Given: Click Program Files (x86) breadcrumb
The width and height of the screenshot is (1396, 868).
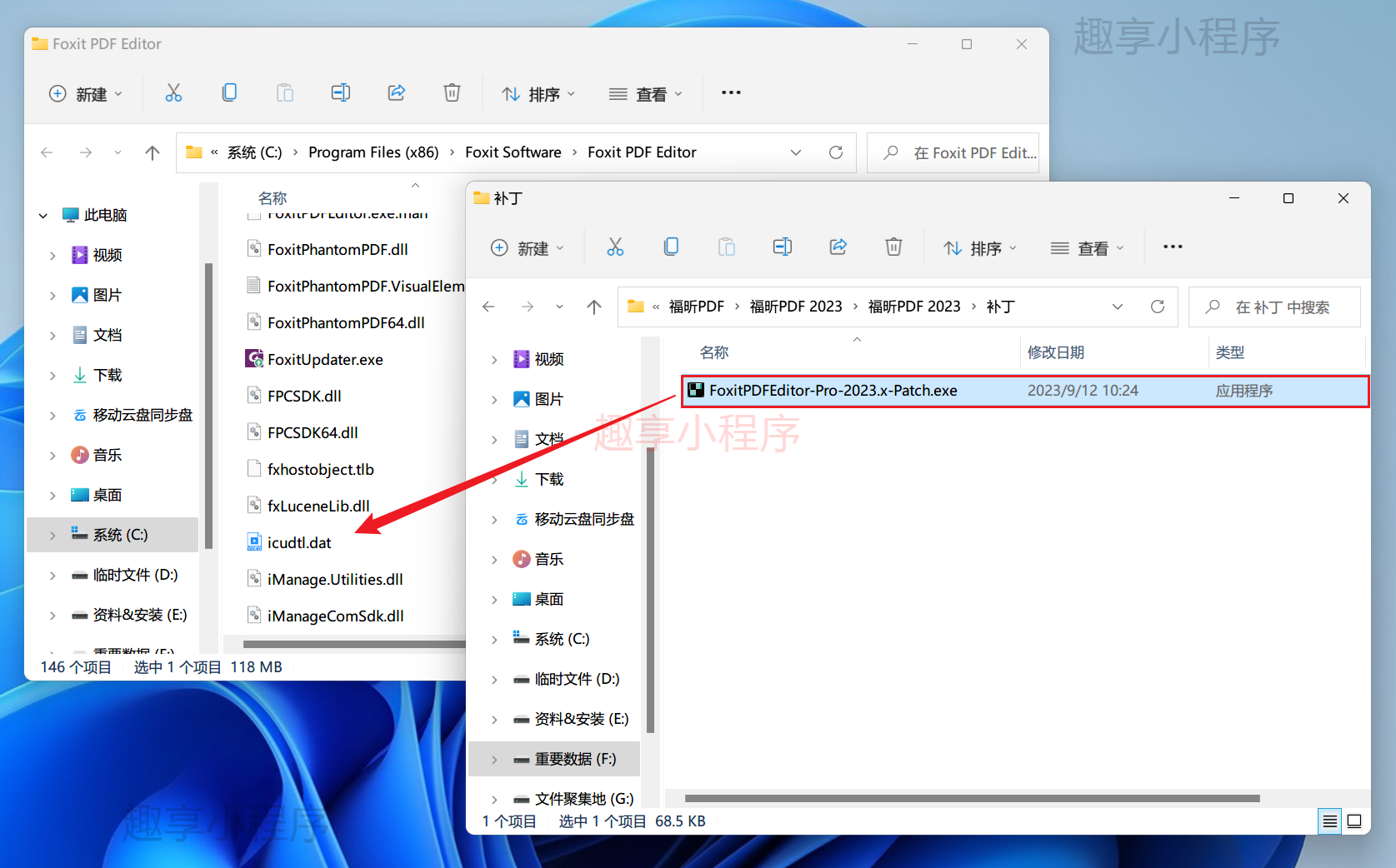Looking at the screenshot, I should 373,152.
